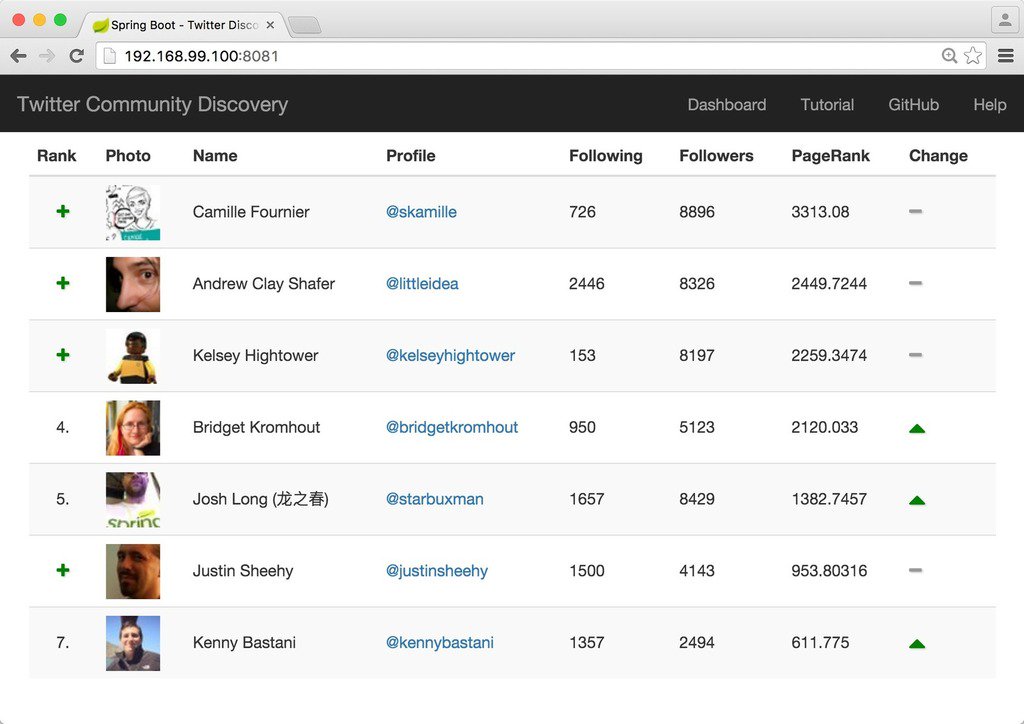1024x724 pixels.
Task: Click the Followers value 8429
Action: 697,499
